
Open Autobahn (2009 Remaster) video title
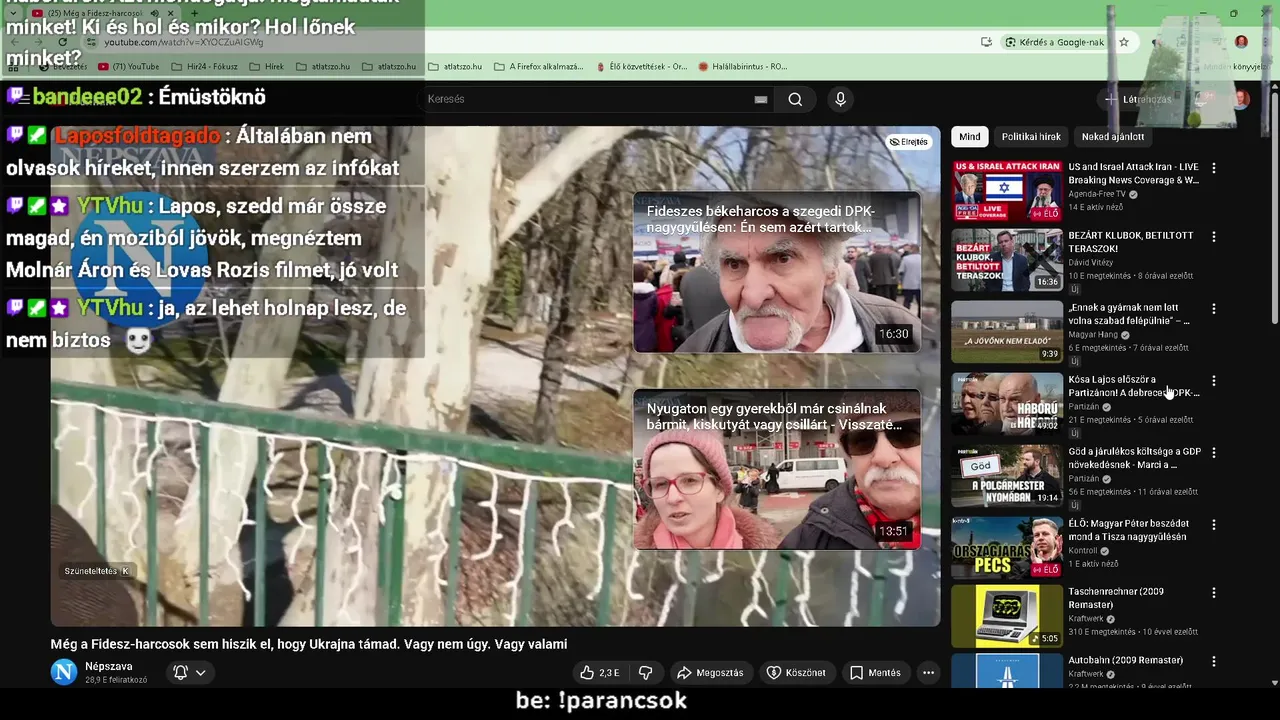1126,660
